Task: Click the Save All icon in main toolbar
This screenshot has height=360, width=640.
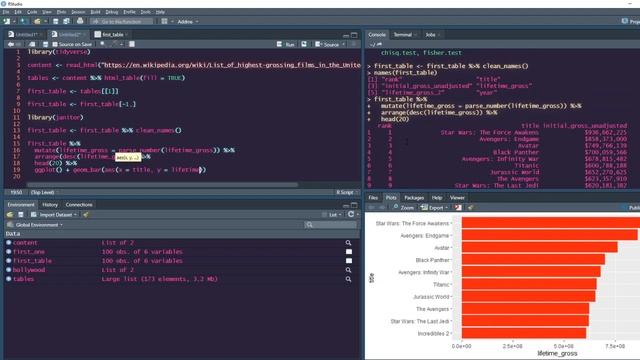Action: coord(66,21)
